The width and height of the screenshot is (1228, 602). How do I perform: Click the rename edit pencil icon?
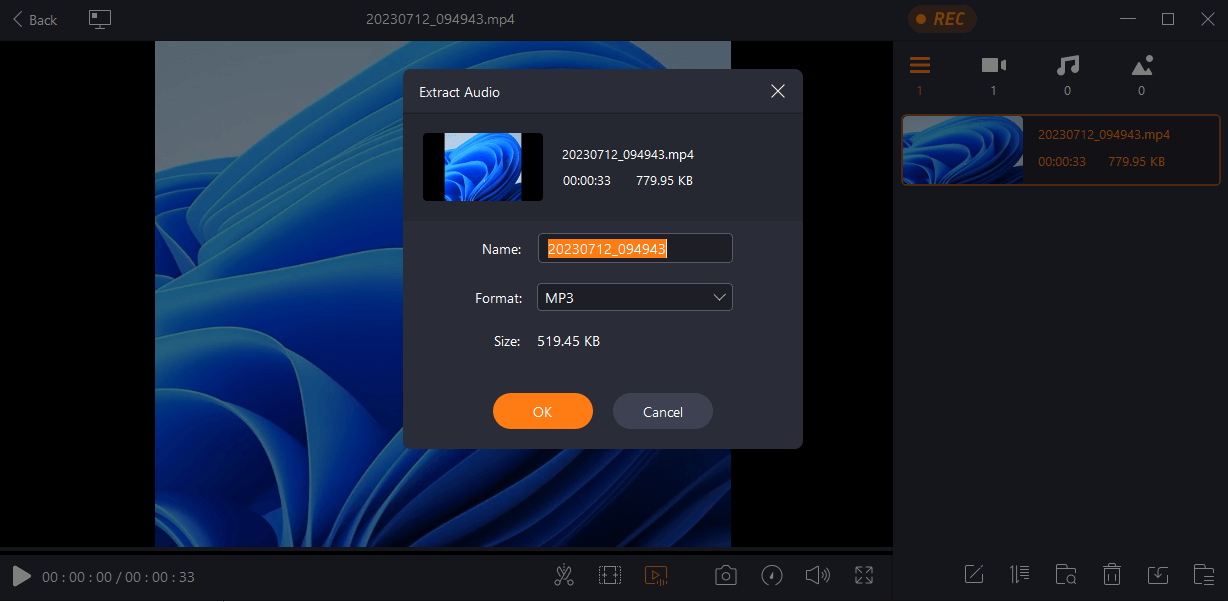pos(974,574)
